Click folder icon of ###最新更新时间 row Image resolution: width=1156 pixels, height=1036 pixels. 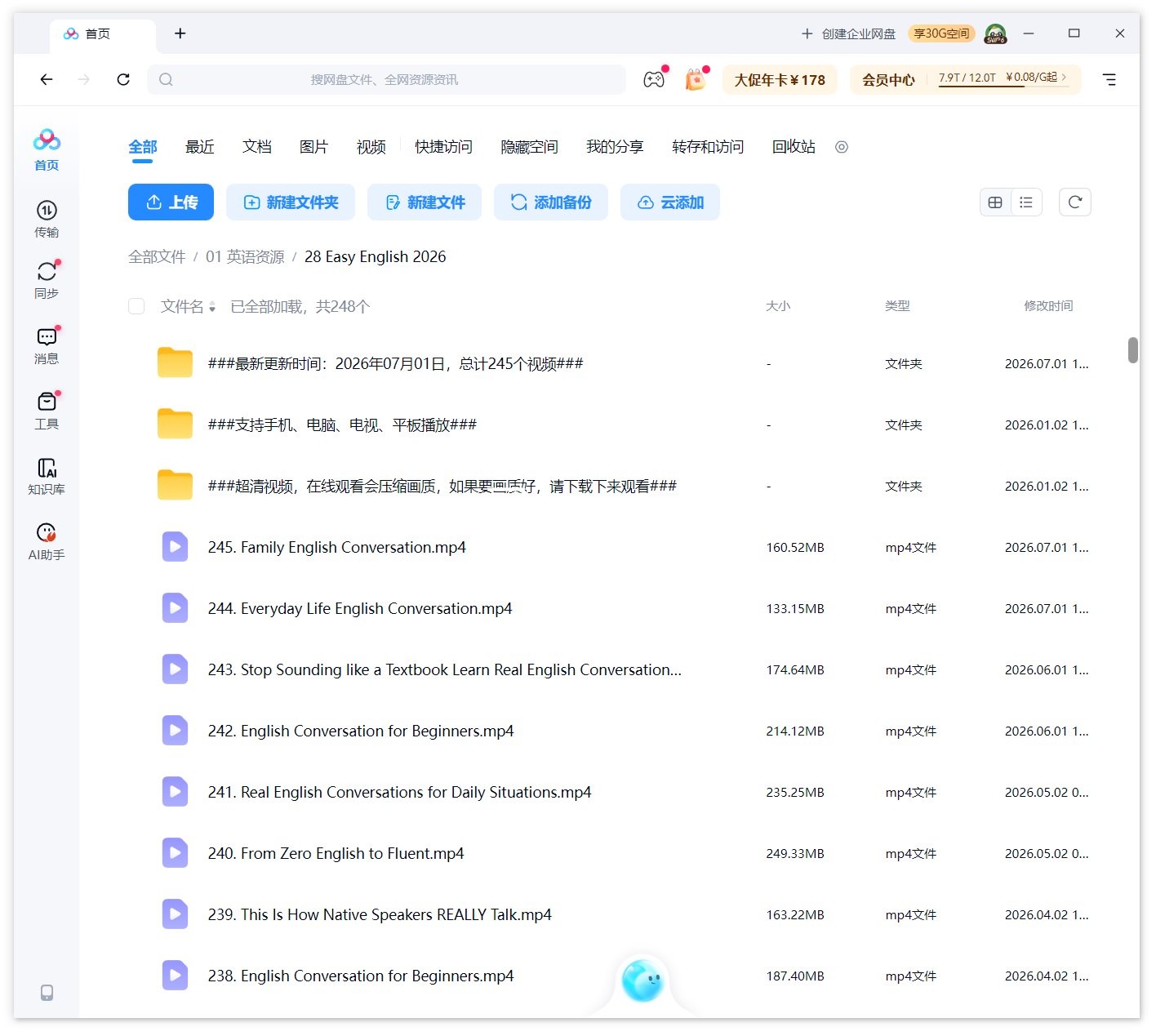[175, 363]
